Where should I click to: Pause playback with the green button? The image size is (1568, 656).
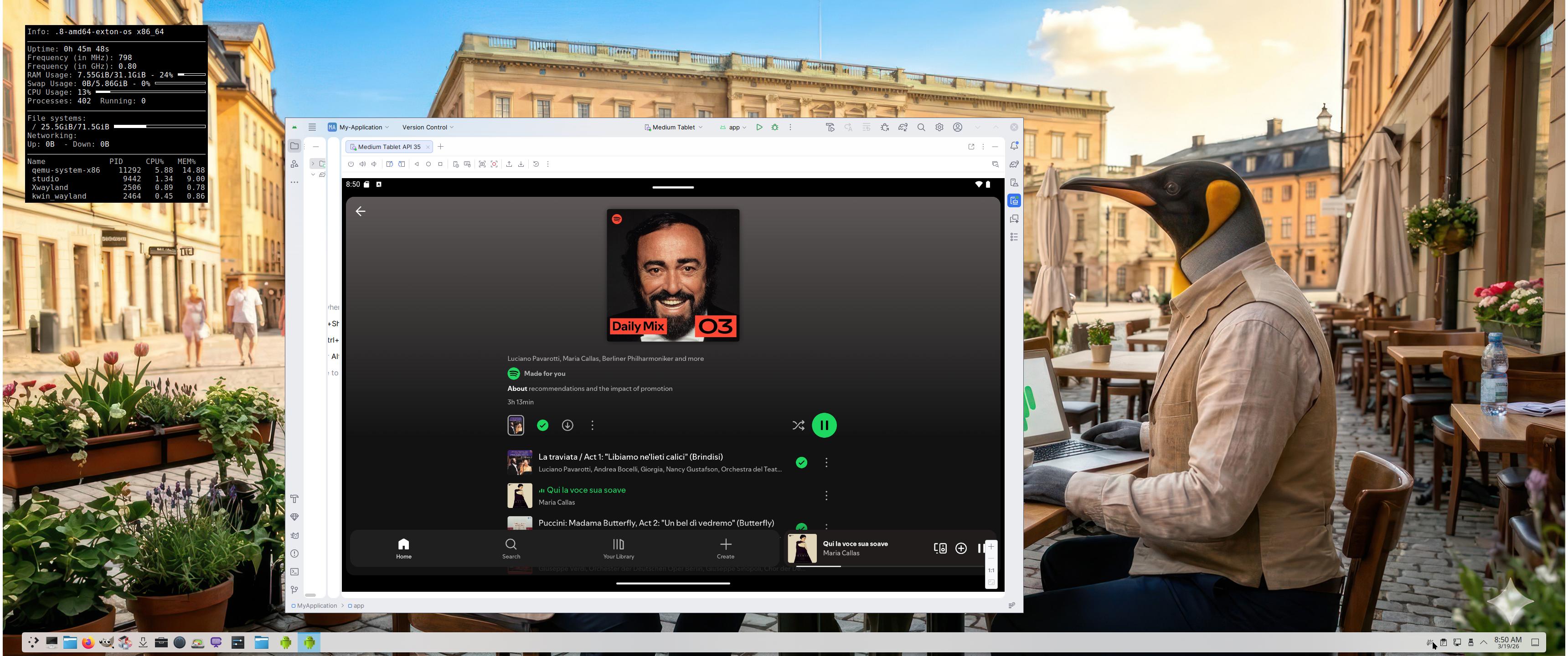pyautogui.click(x=824, y=425)
